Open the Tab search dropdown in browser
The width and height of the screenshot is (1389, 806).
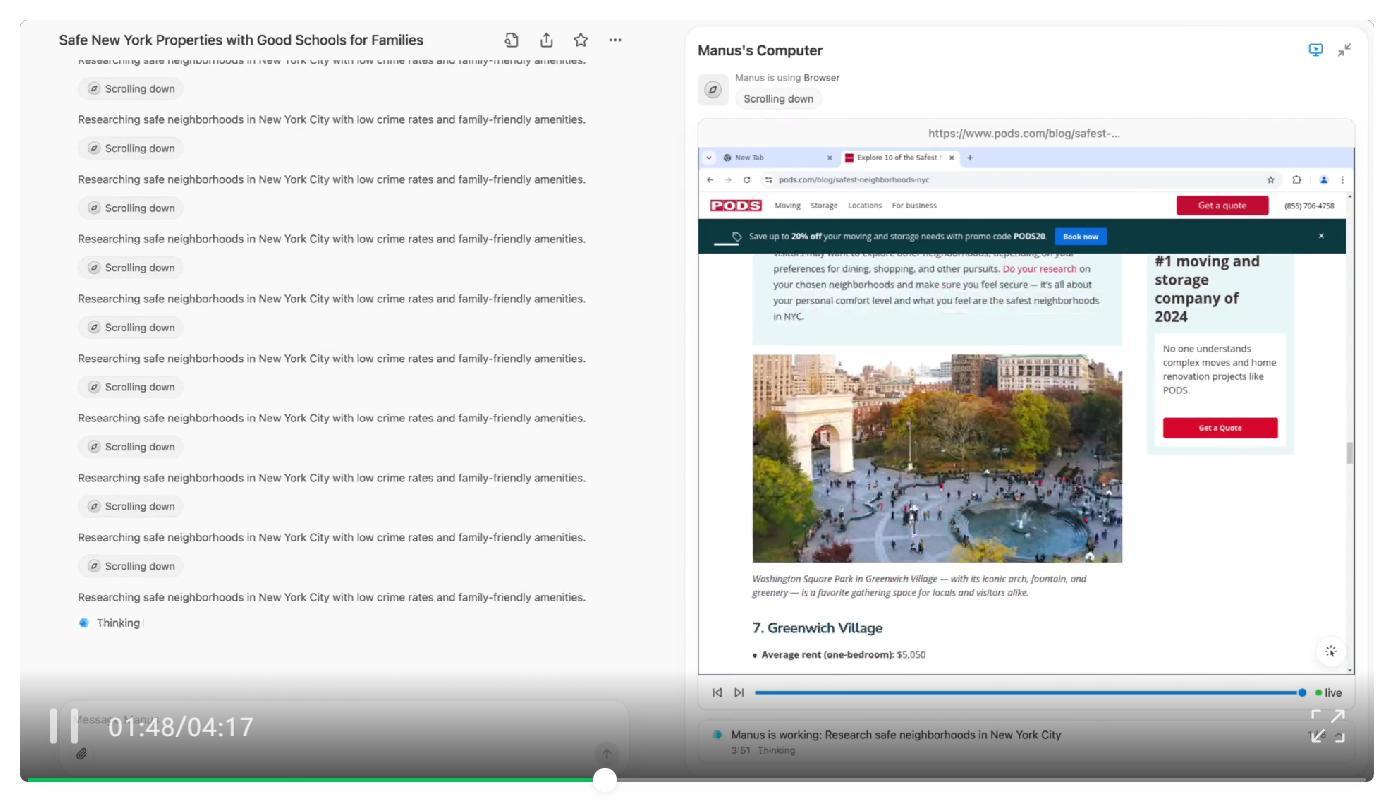710,157
